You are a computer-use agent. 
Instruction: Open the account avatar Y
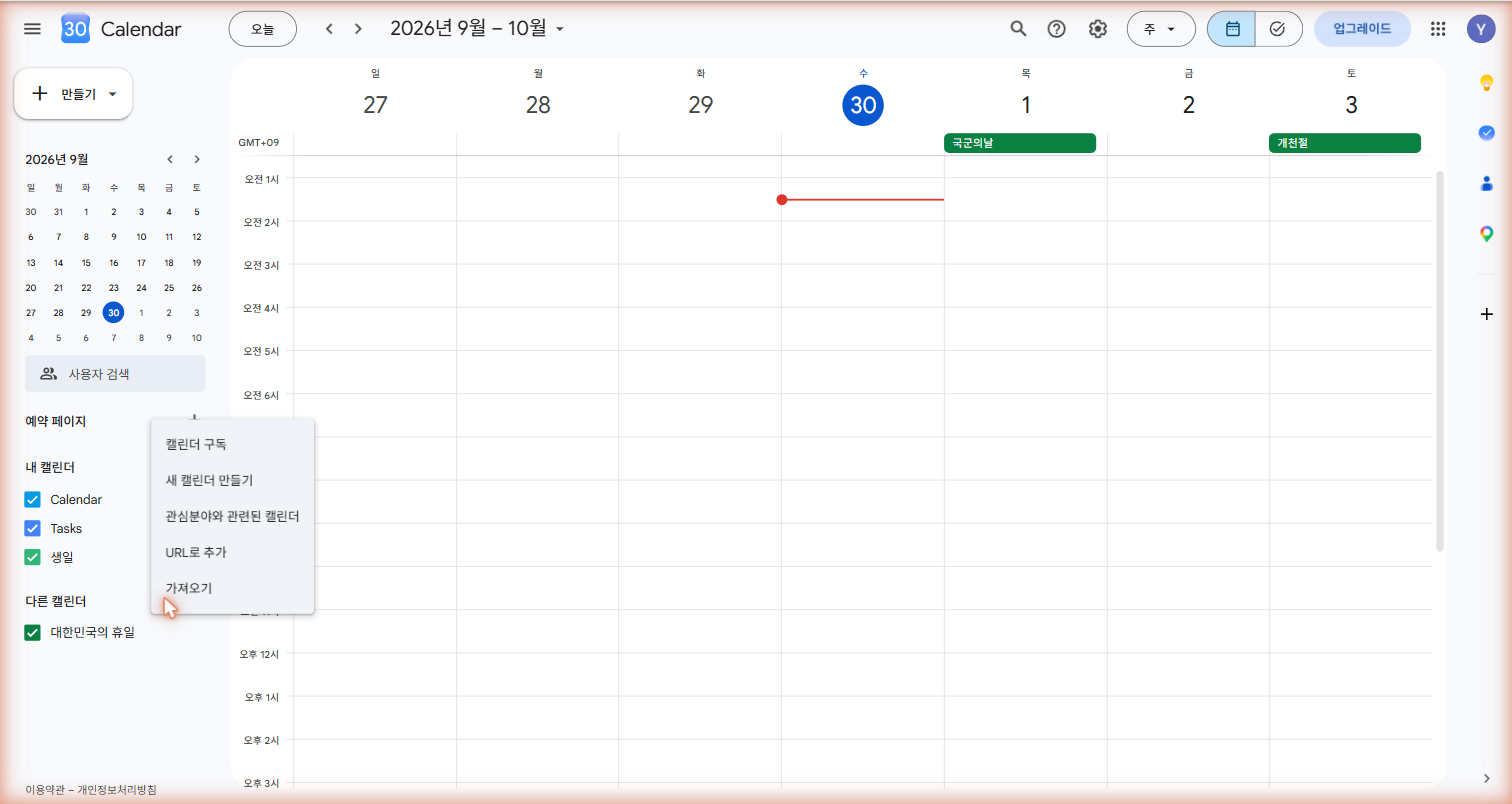pyautogui.click(x=1481, y=29)
